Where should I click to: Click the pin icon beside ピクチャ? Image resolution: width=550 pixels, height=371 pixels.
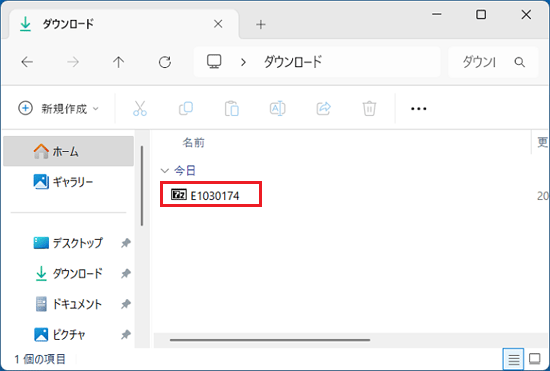click(126, 334)
